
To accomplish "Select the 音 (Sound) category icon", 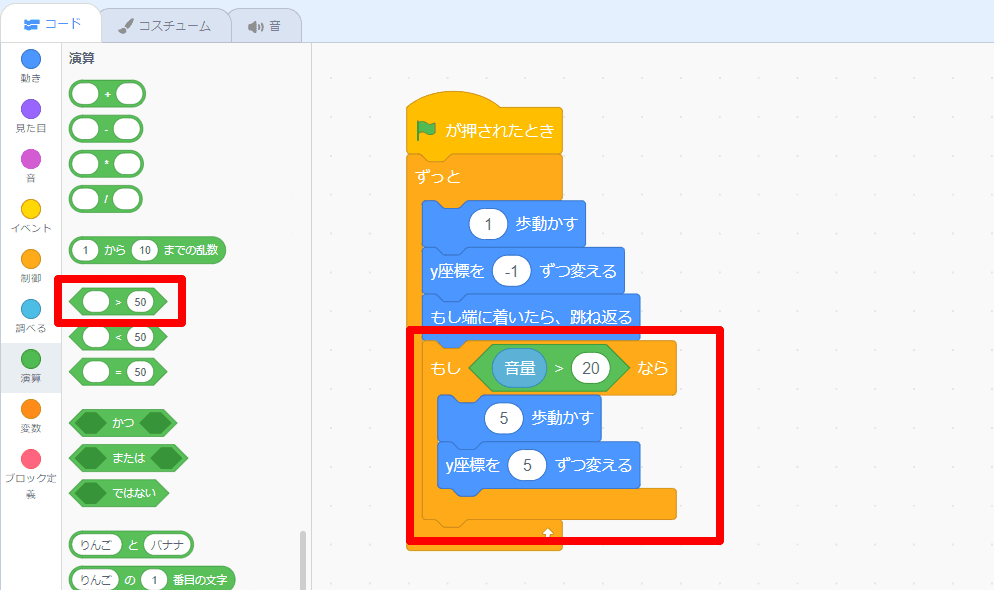I will [x=30, y=155].
